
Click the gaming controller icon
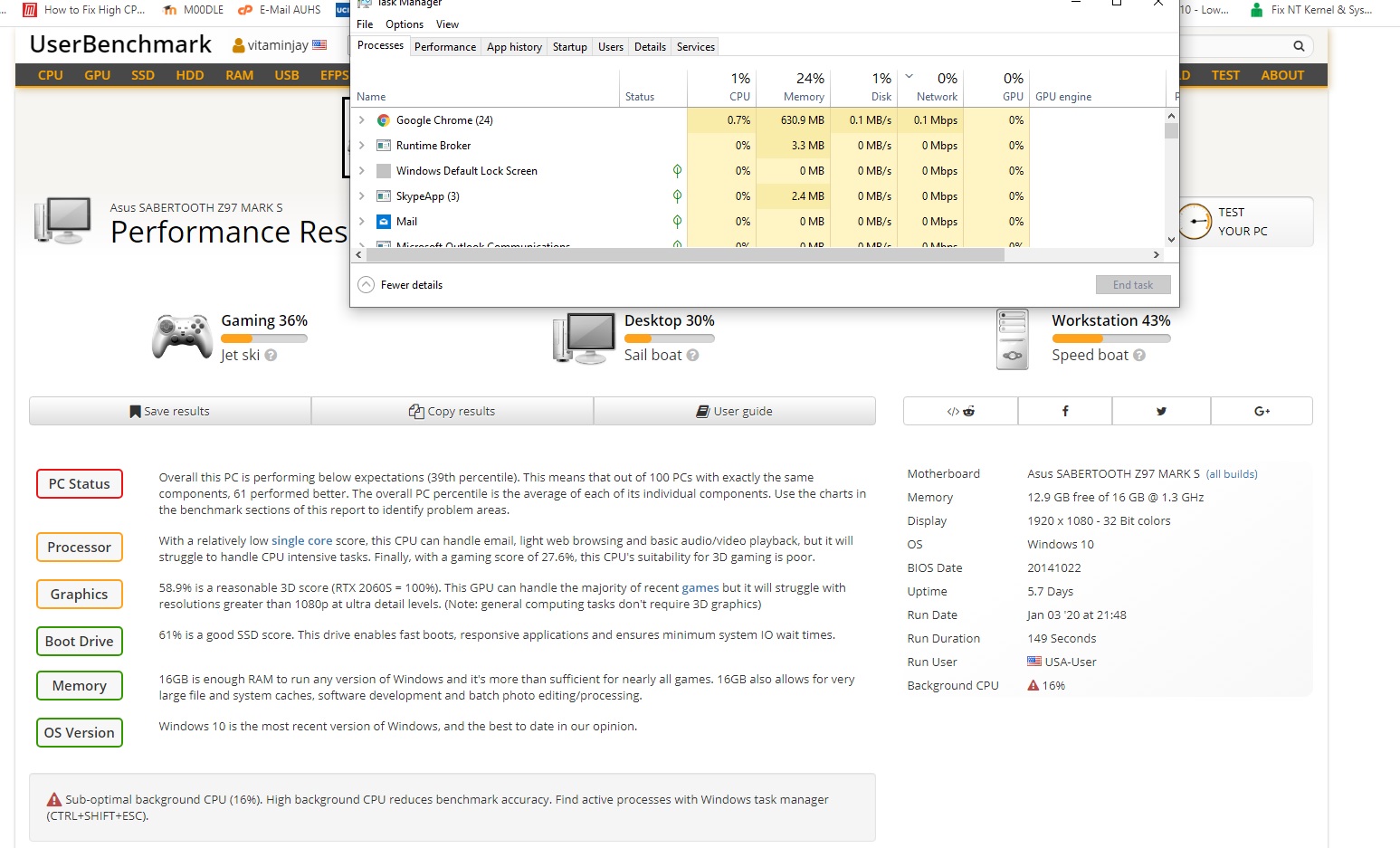(182, 337)
